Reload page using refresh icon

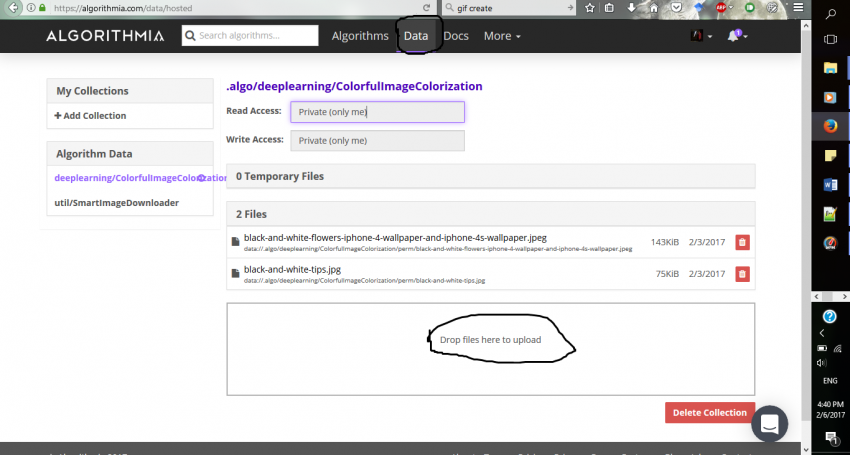point(453,8)
